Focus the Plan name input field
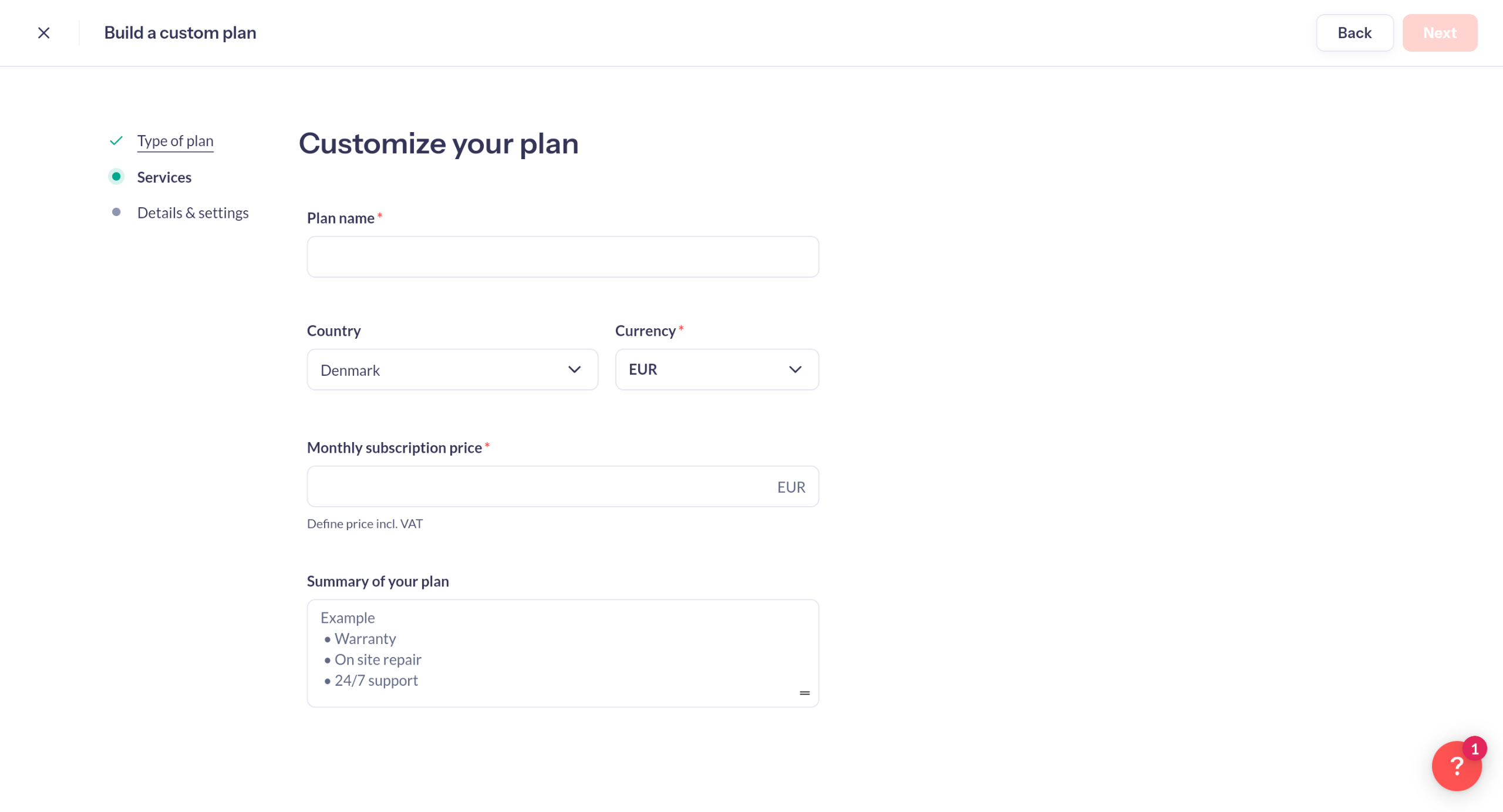The height and width of the screenshot is (812, 1503). (x=562, y=257)
